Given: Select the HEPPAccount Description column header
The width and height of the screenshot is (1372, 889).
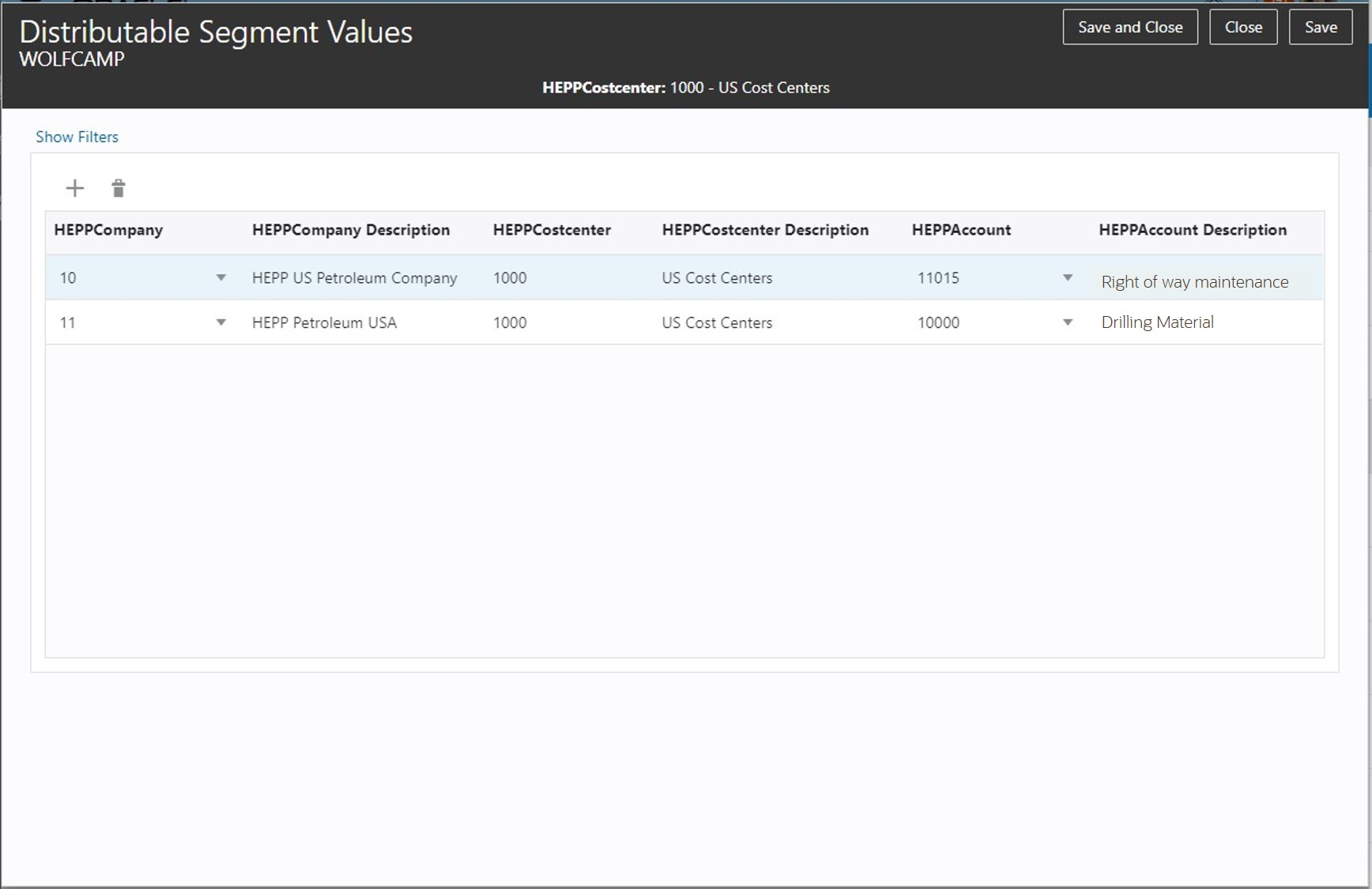Looking at the screenshot, I should click(x=1193, y=230).
